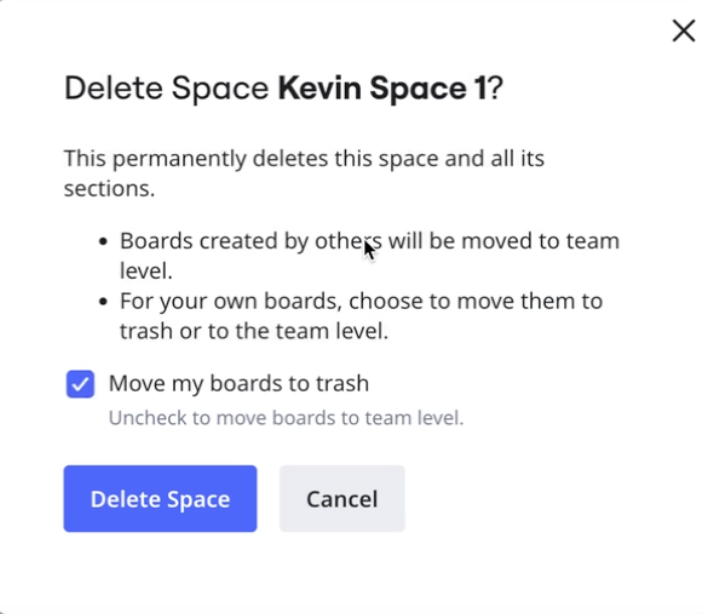This screenshot has height=614, width=704.
Task: Click the first bullet point dot
Action: (104, 242)
